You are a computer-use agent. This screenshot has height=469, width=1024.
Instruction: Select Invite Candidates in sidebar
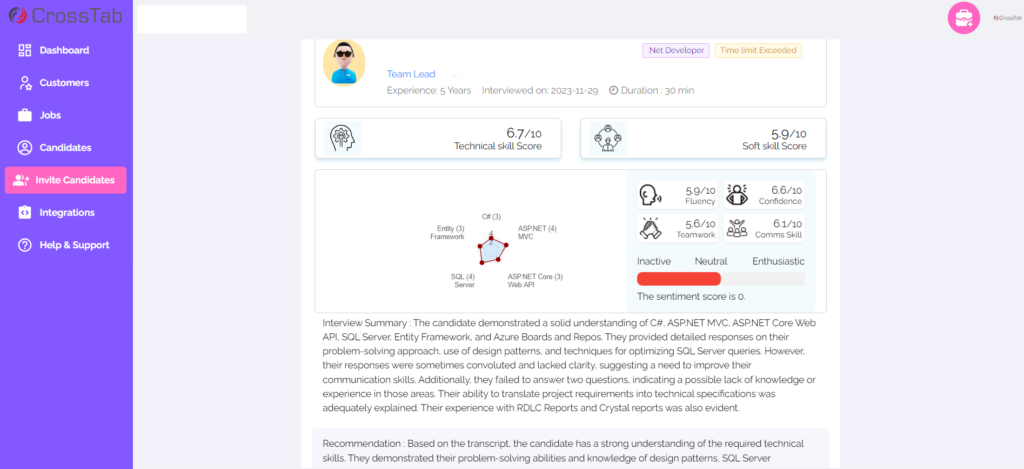pos(65,180)
